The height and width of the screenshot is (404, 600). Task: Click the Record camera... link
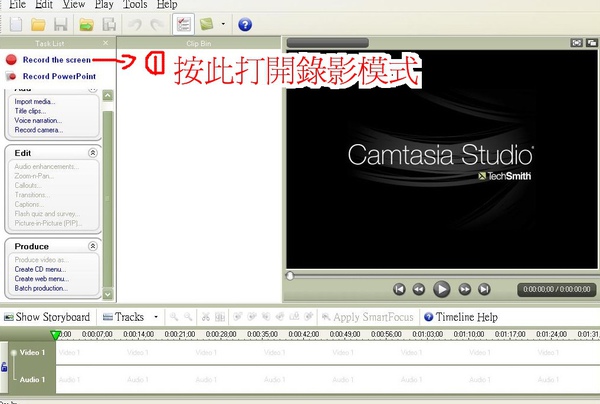pyautogui.click(x=38, y=130)
